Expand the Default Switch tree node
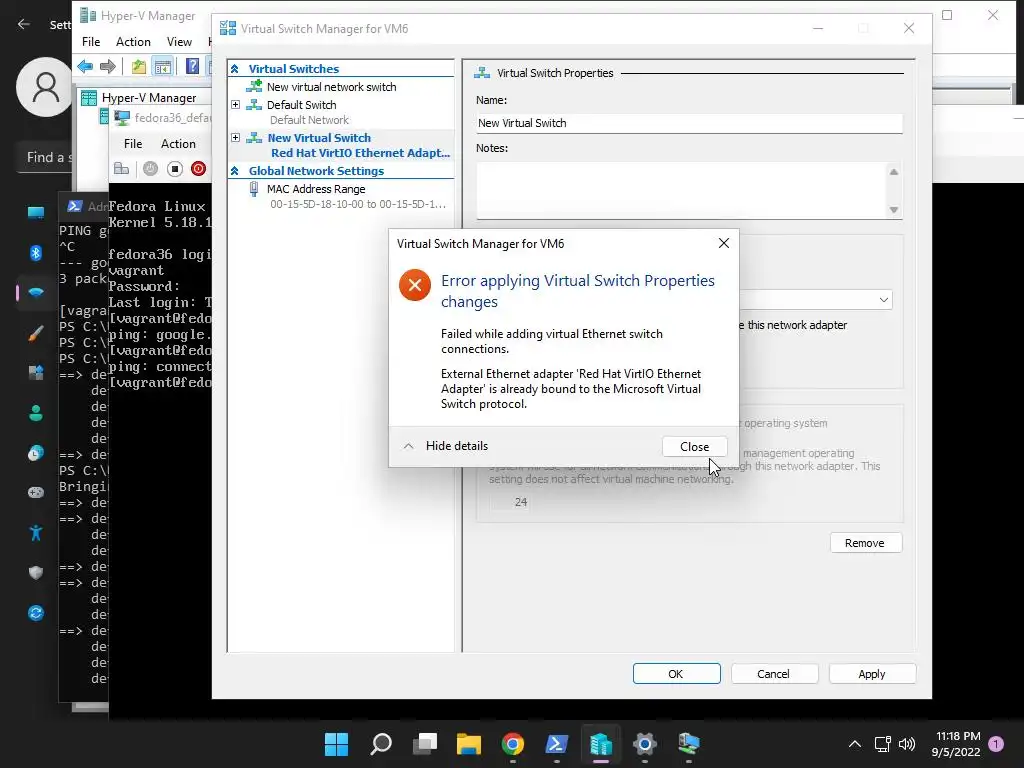1024x768 pixels. coord(236,104)
